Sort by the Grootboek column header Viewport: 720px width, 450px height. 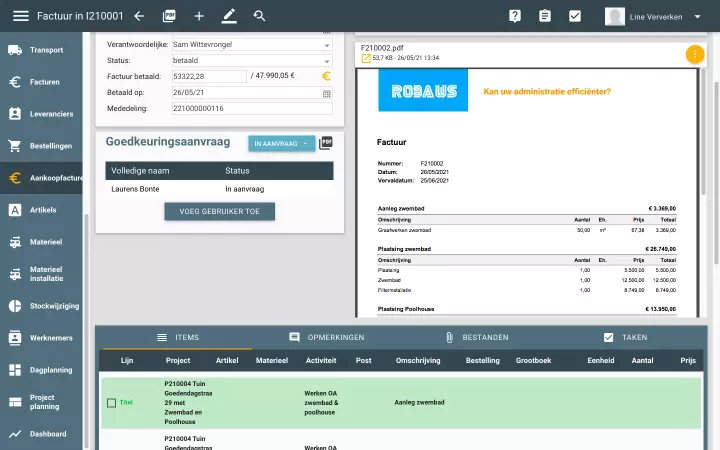tap(533, 360)
